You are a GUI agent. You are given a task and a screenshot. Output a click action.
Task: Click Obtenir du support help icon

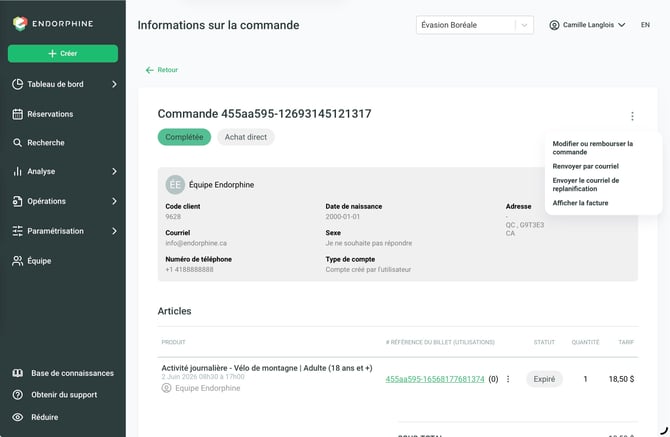[x=18, y=395]
